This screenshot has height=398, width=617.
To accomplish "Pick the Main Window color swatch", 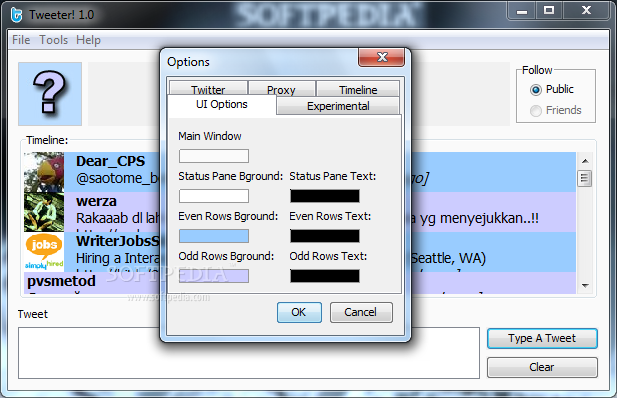I will tap(214, 156).
